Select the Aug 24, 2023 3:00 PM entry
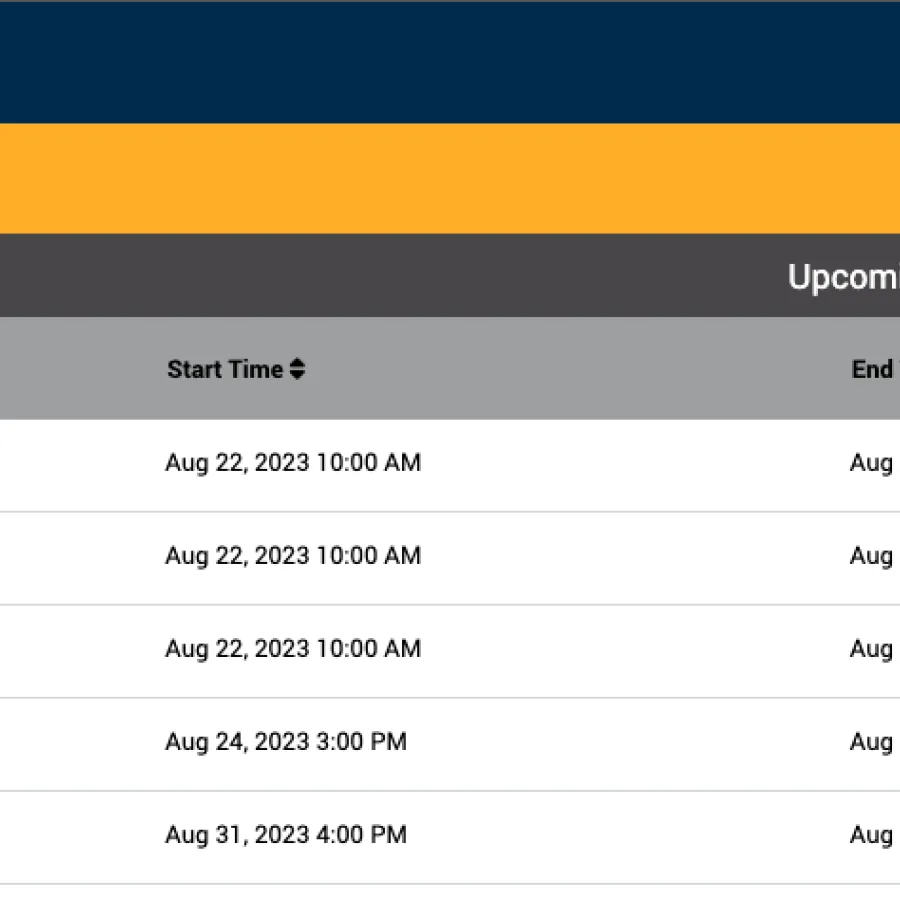900x900 pixels. (x=286, y=742)
